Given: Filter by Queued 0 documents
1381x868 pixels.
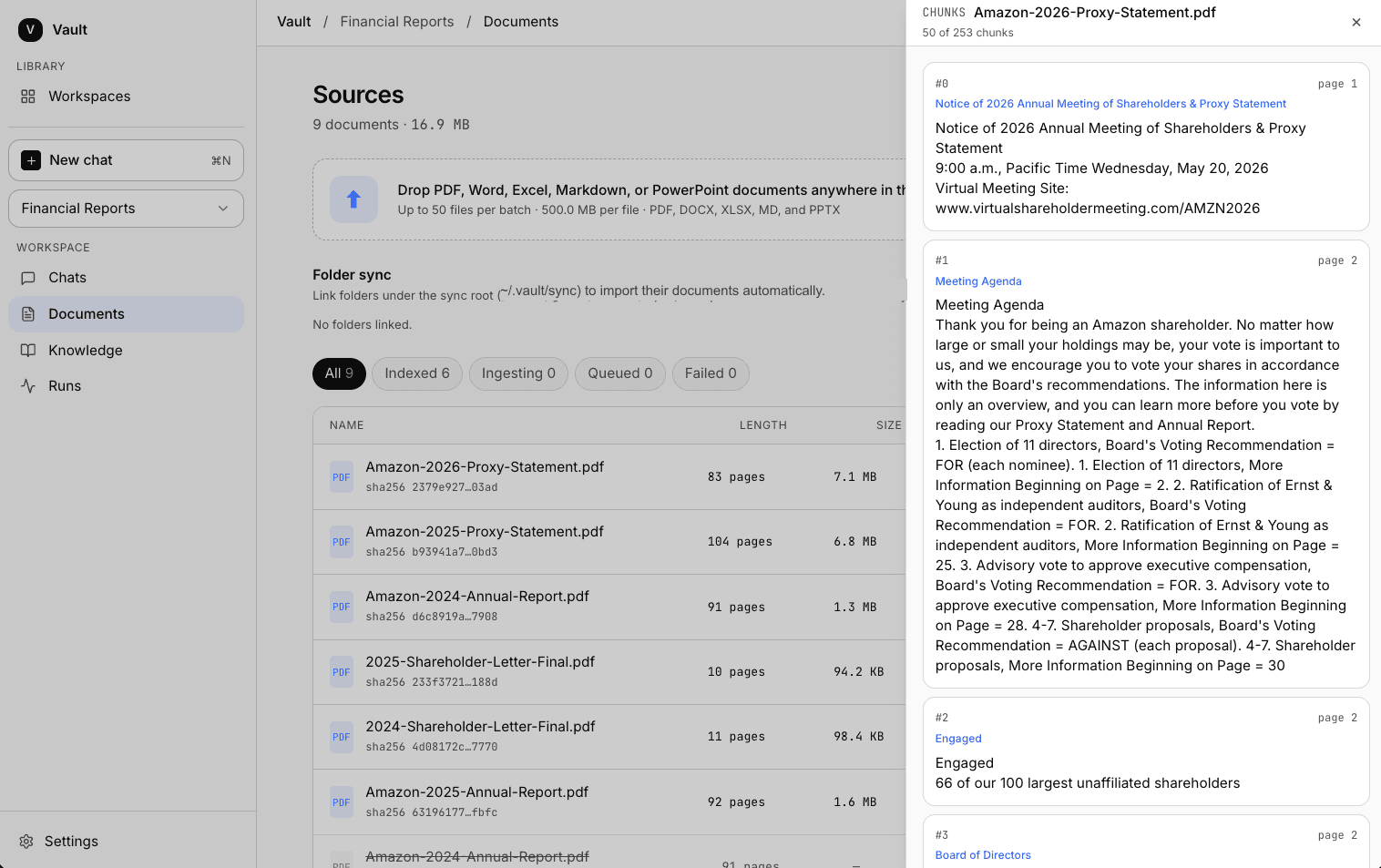Looking at the screenshot, I should (x=620, y=373).
